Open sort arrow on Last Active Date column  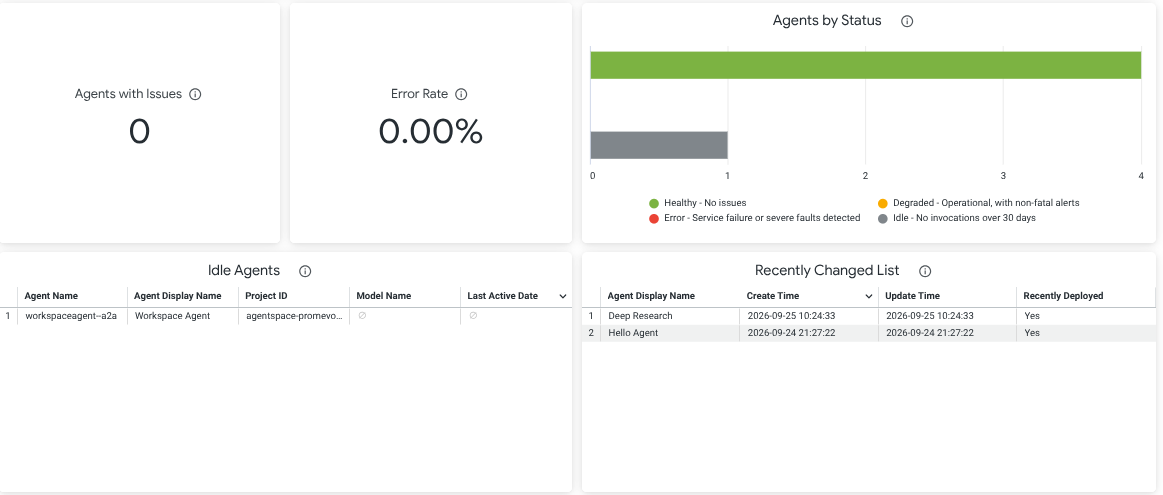click(x=563, y=296)
